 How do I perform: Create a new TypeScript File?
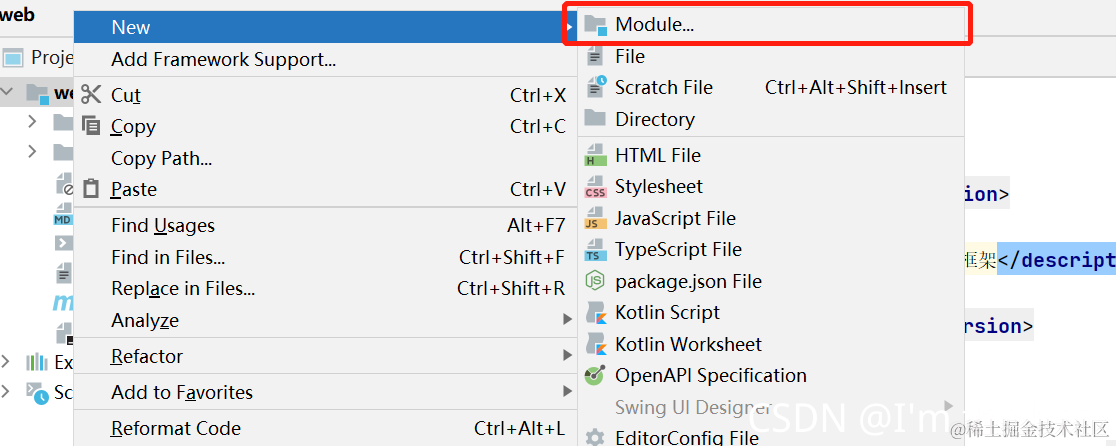770,250
